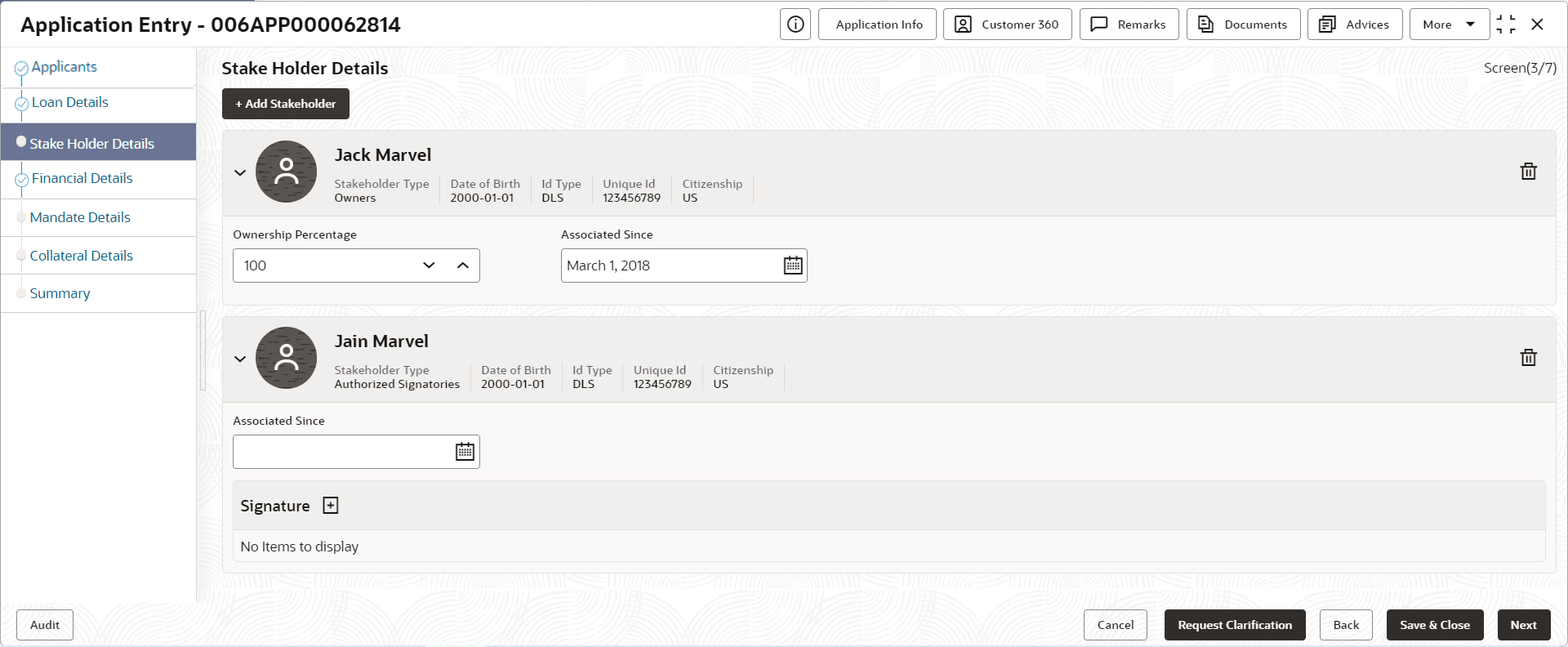
Task: Click the Signature add plus icon
Action: point(330,506)
